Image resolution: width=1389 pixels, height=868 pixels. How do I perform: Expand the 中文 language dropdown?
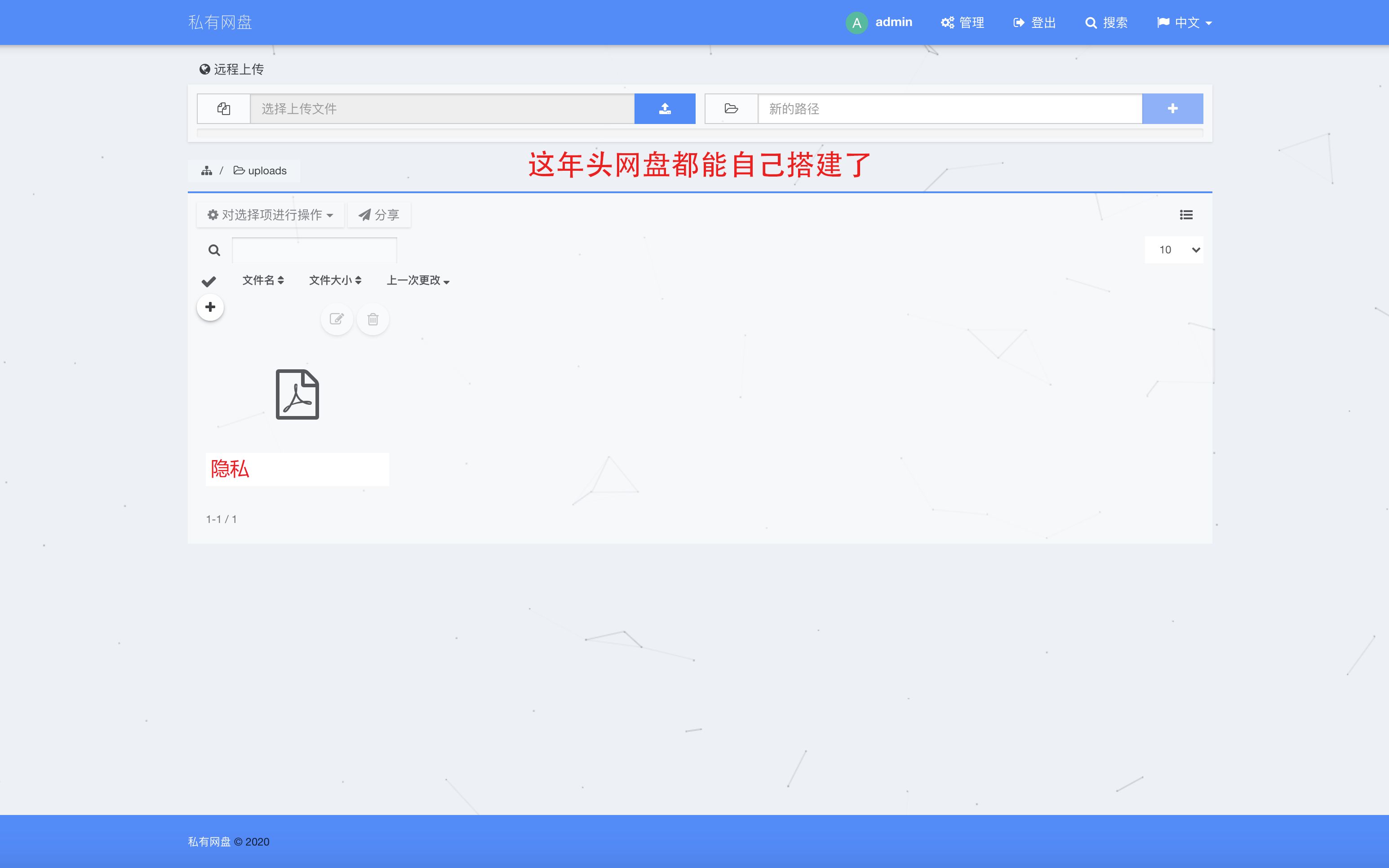[x=1184, y=22]
